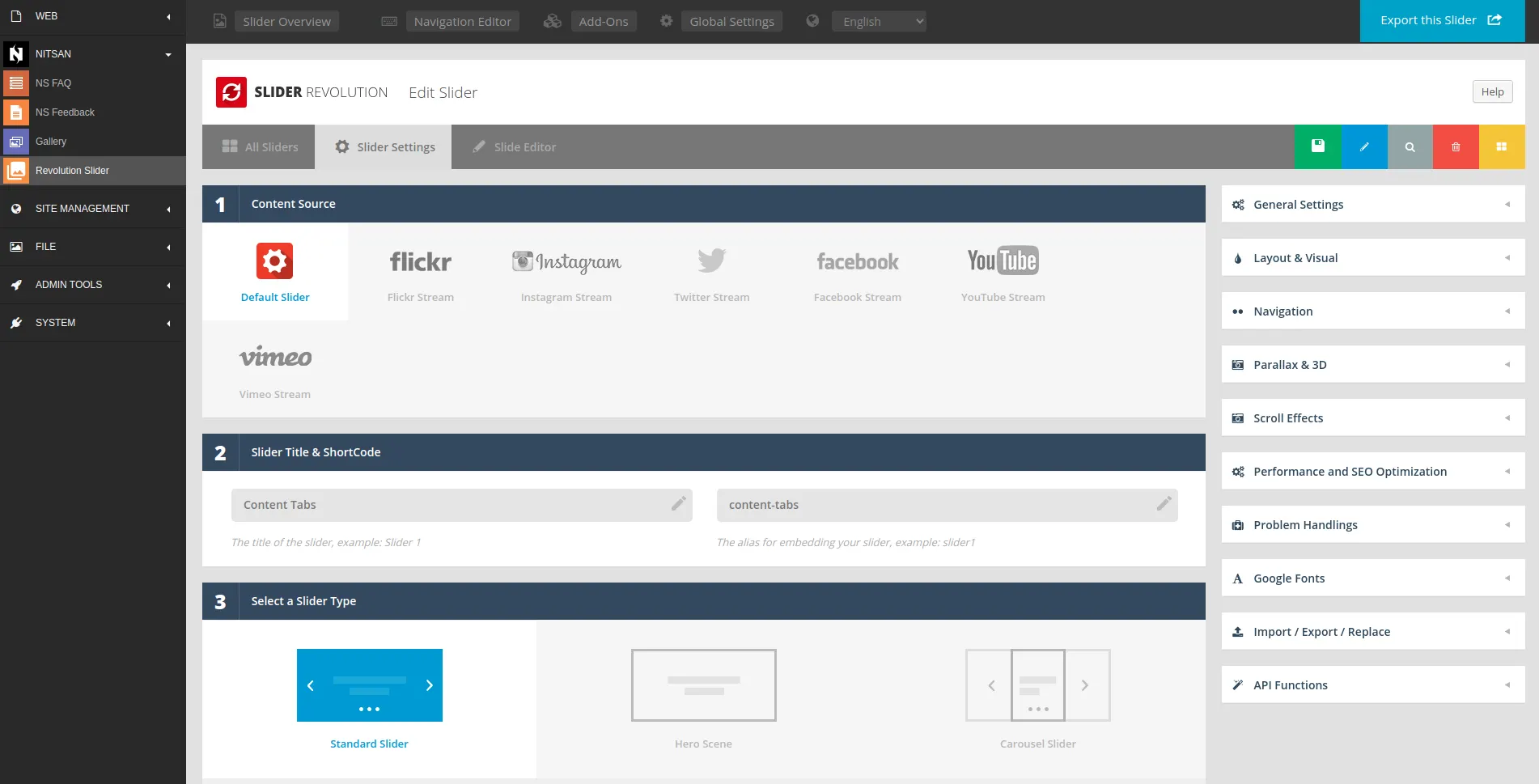Viewport: 1539px width, 784px height.
Task: Open the Navigation Editor button
Action: point(463,21)
